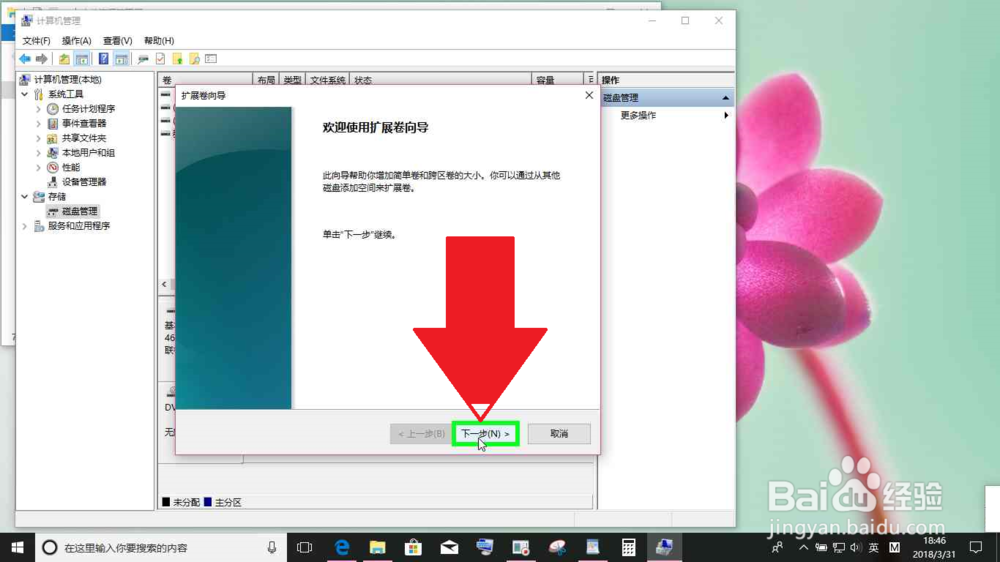Close the 扩展卷向导 dialog
Screen dimensions: 1000x562
[589, 95]
